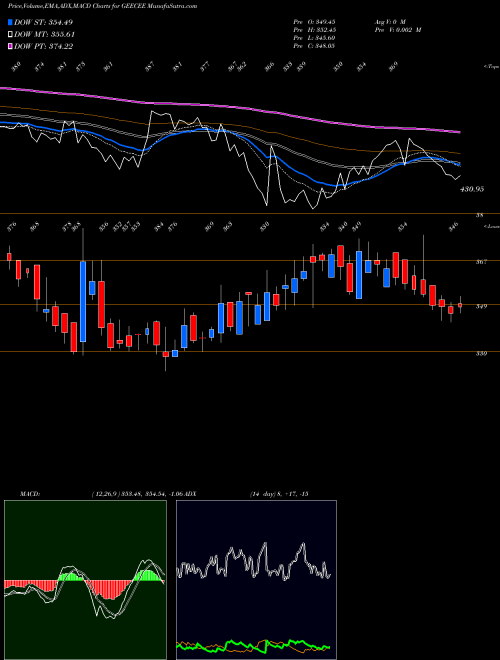Screen dimensions: 500x660
Task: Click the '367' price axis label
Action: coord(481,262)
